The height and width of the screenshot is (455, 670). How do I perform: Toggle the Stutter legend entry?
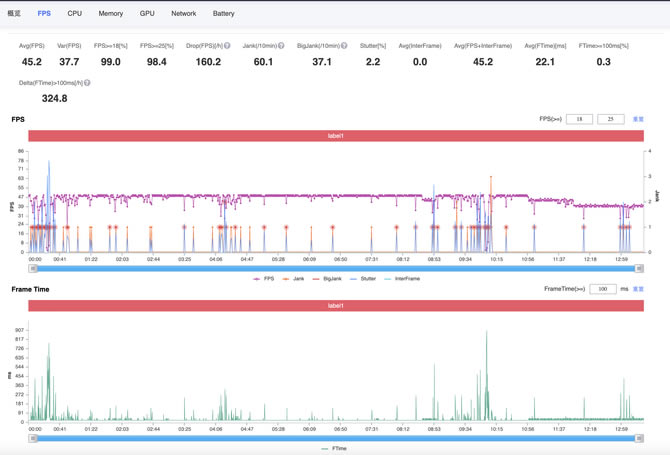[x=363, y=279]
